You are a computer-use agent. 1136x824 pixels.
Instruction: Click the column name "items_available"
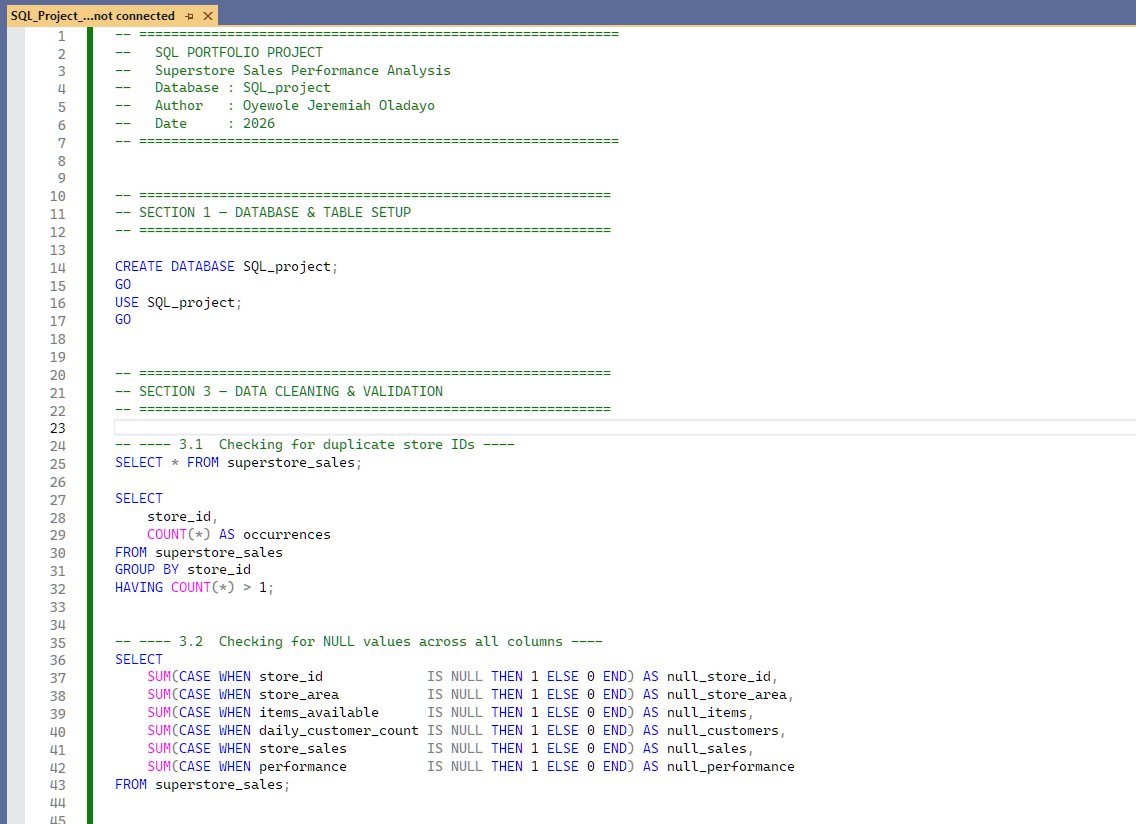point(319,713)
